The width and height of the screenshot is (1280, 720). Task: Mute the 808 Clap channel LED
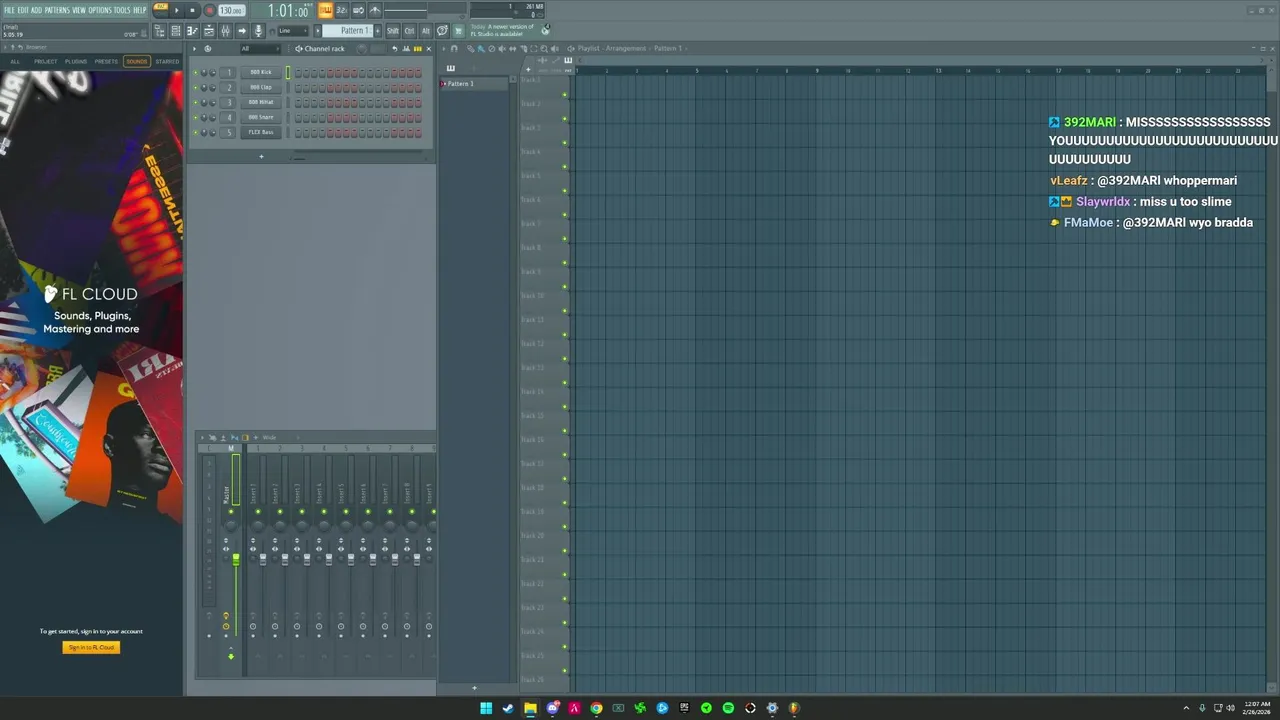pos(195,88)
